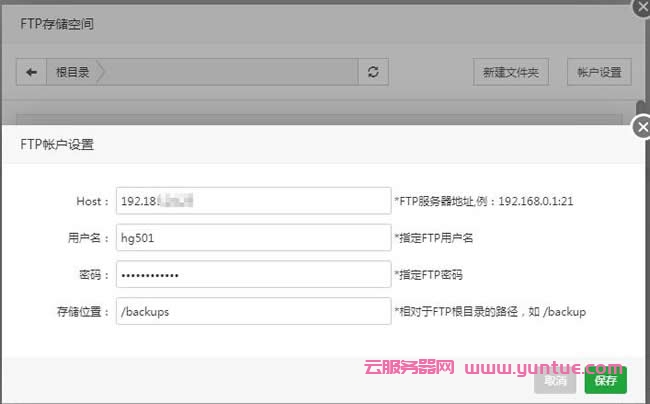Click the vertical scrollbar on the right edge

(640, 108)
